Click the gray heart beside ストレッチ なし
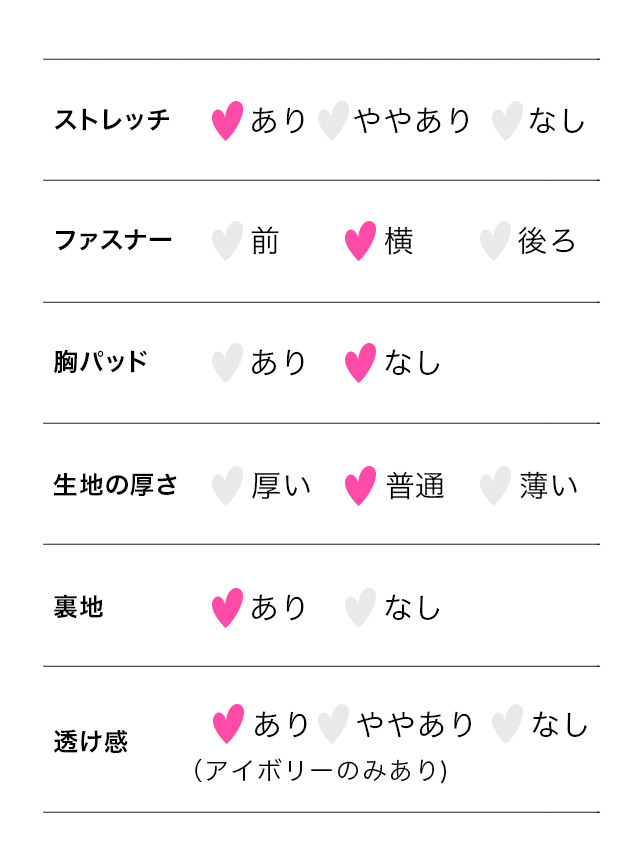 click(507, 120)
